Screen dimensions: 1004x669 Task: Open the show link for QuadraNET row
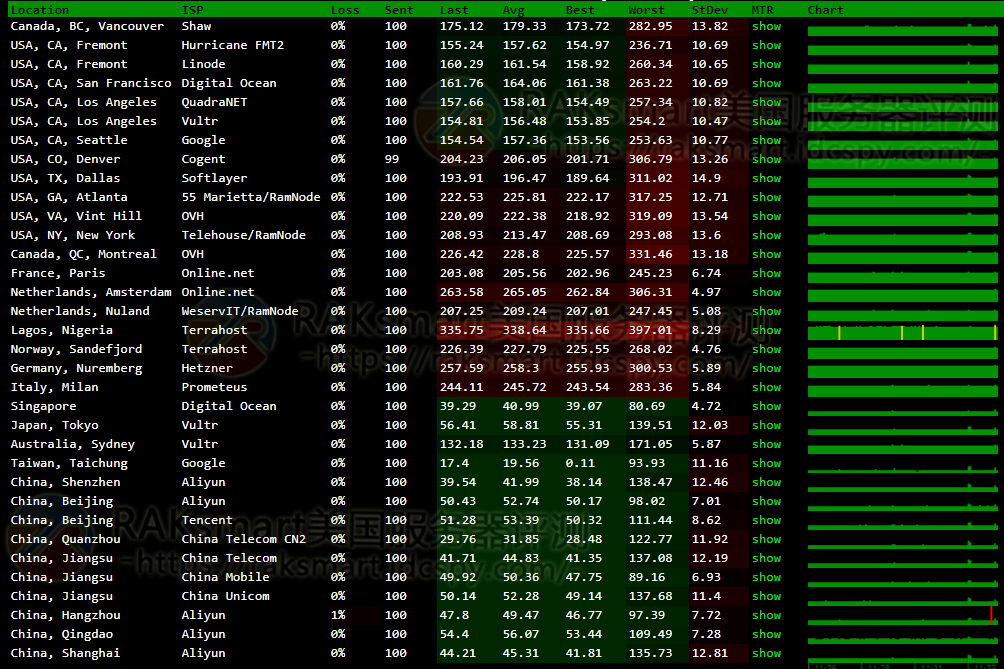766,102
